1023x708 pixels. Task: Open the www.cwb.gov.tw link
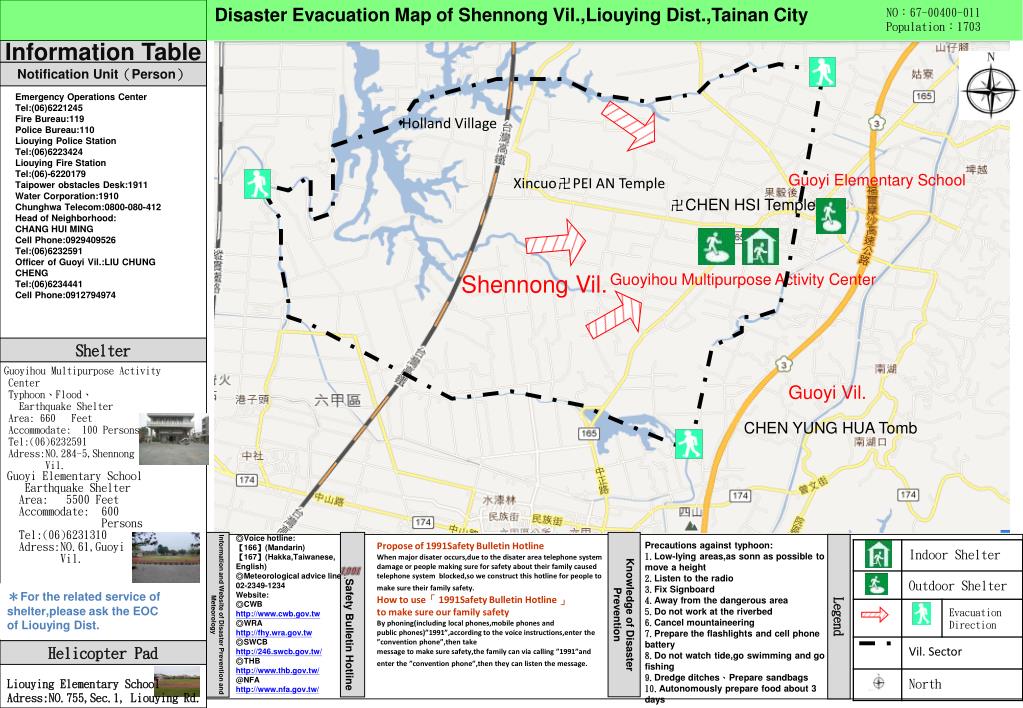click(278, 614)
